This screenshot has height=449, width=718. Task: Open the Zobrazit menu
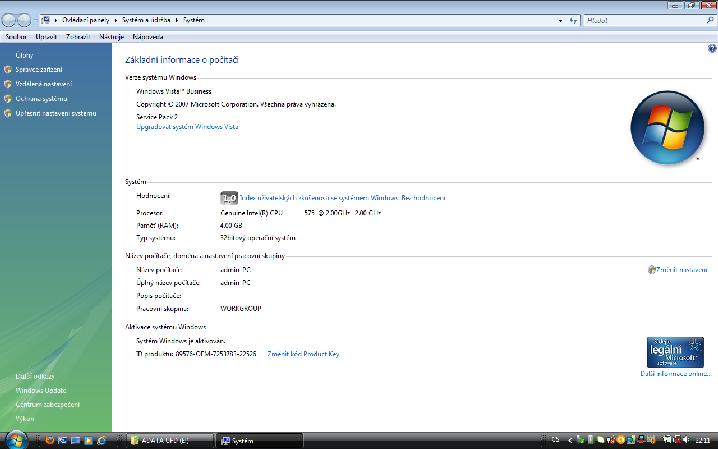click(x=78, y=37)
